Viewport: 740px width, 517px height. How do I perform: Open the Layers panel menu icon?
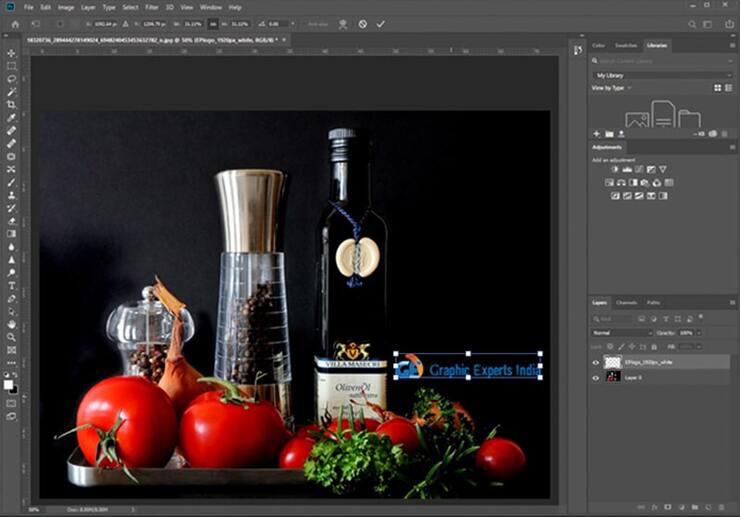click(x=731, y=302)
